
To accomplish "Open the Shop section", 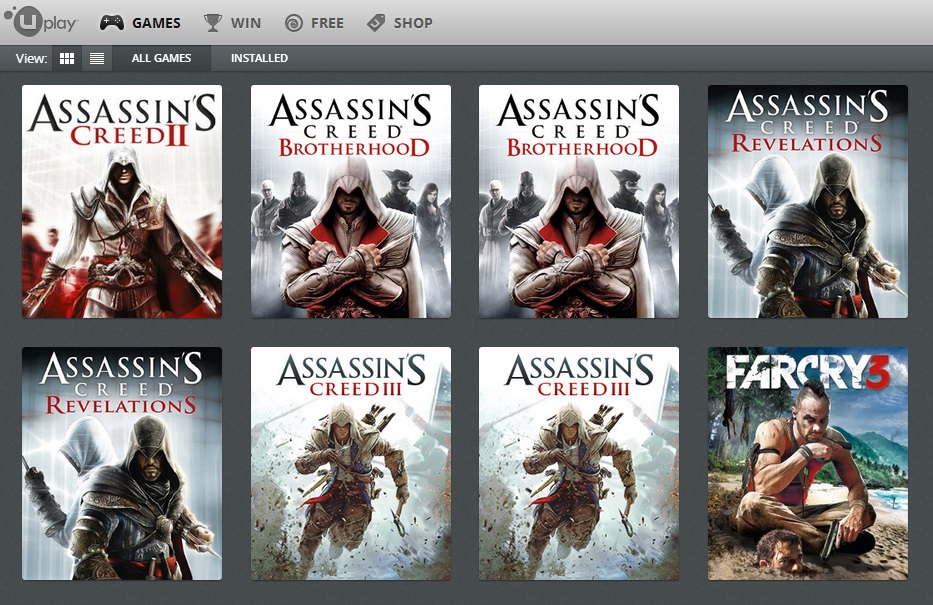I will pyautogui.click(x=400, y=23).
